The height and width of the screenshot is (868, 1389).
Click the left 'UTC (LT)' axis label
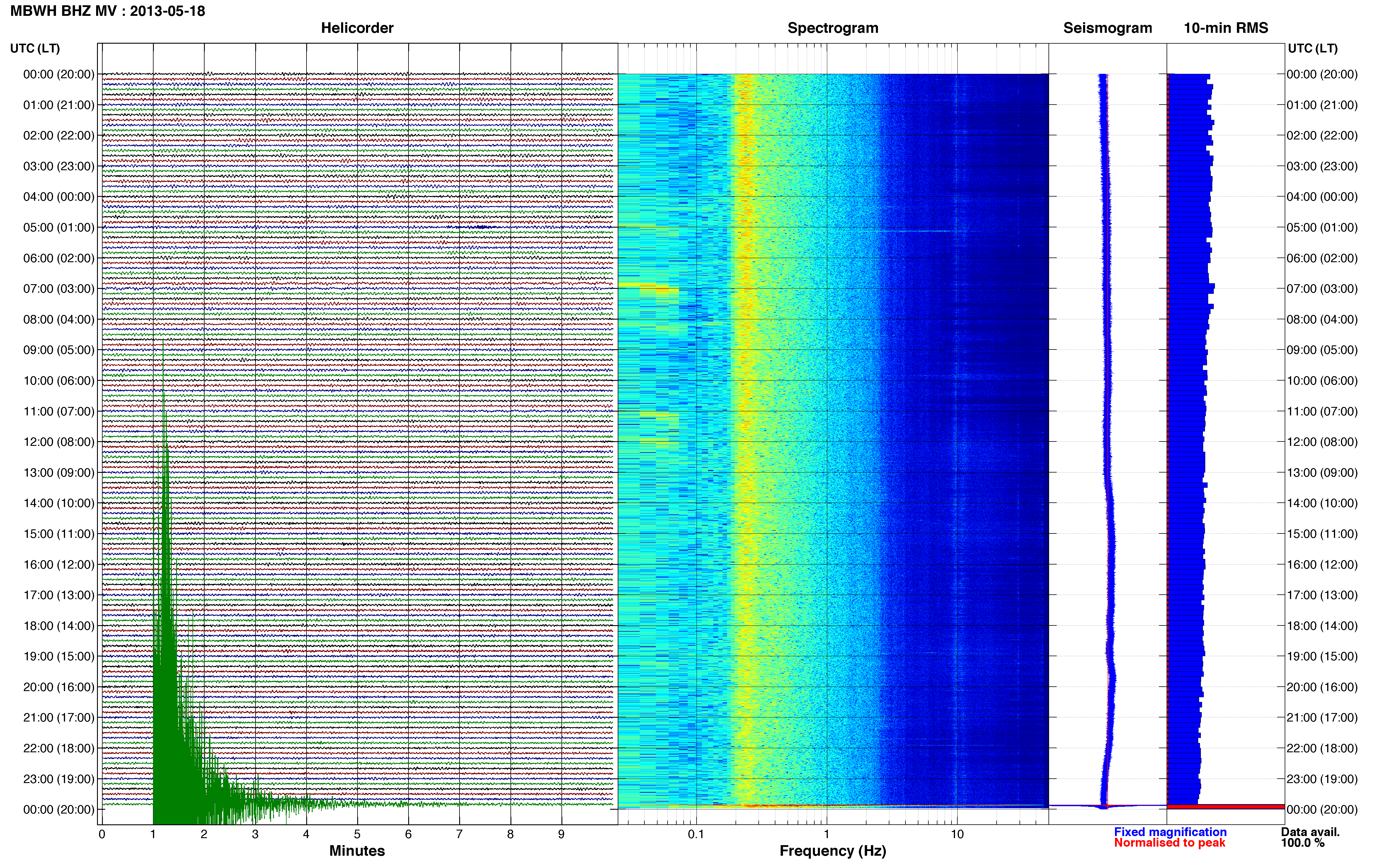(x=35, y=48)
